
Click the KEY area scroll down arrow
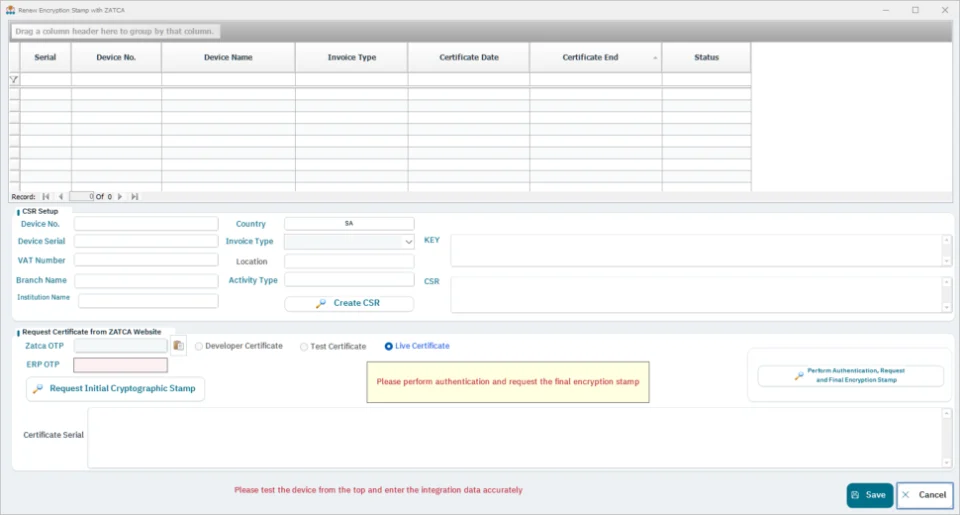tap(947, 261)
